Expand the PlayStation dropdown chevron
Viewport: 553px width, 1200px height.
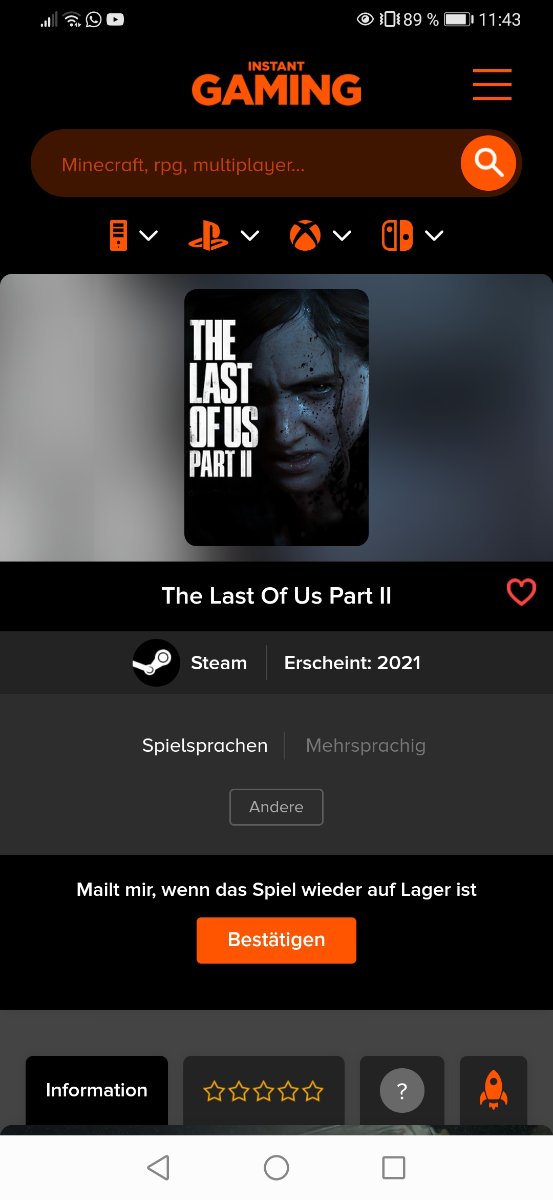250,236
